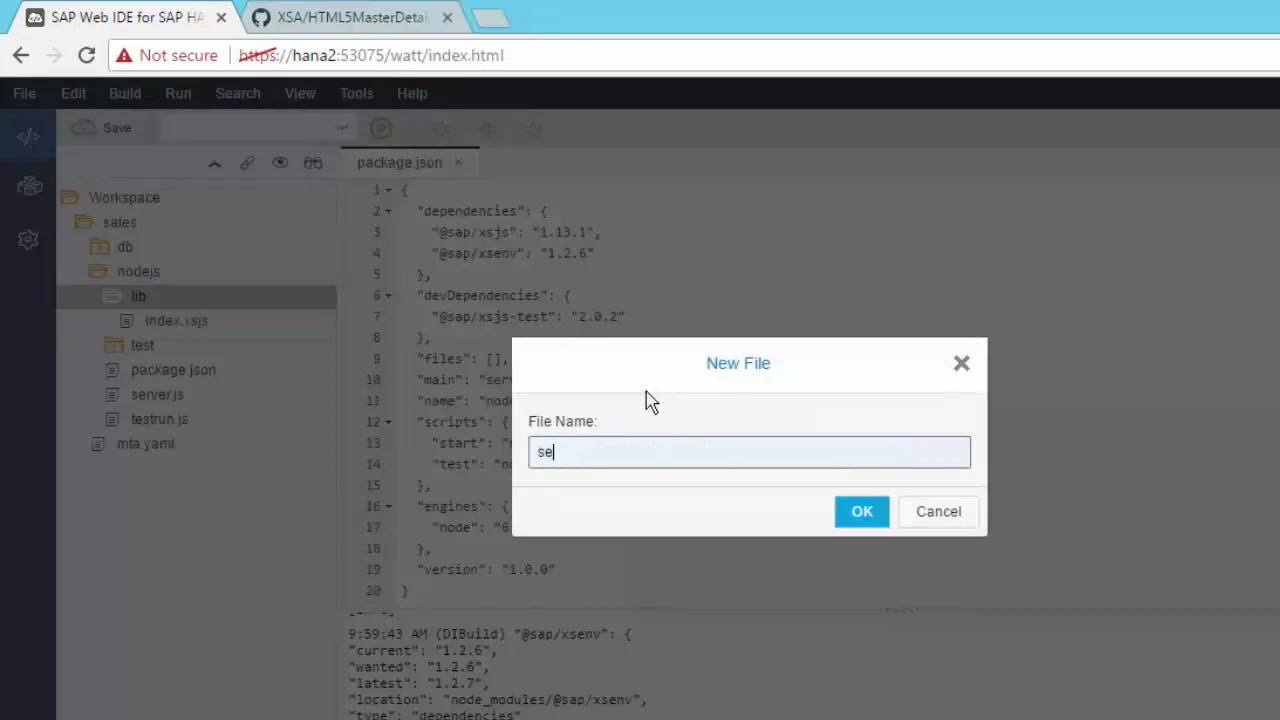1280x720 pixels.
Task: Open the Search menu
Action: click(238, 93)
